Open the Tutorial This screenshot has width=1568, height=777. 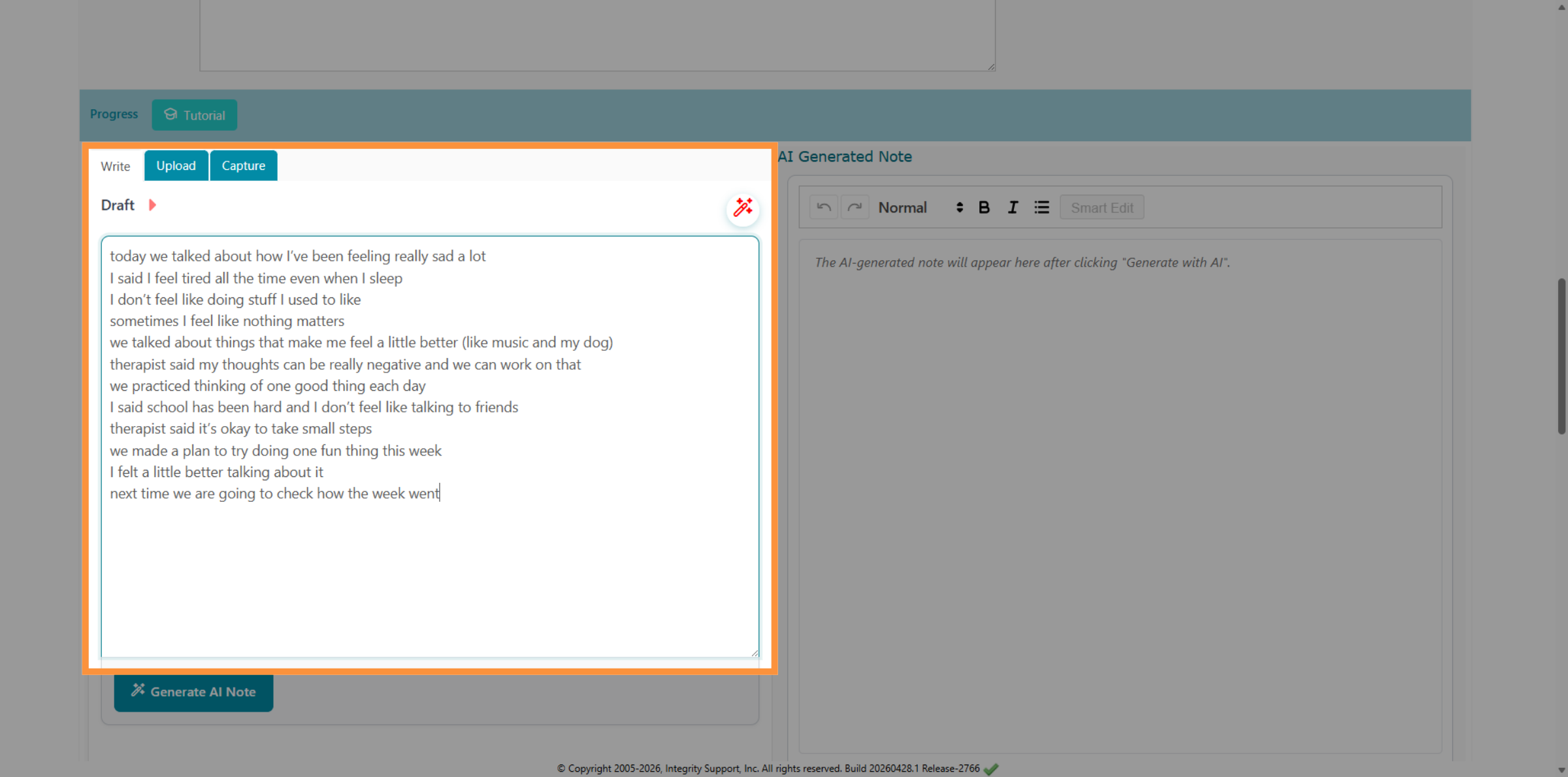click(195, 115)
